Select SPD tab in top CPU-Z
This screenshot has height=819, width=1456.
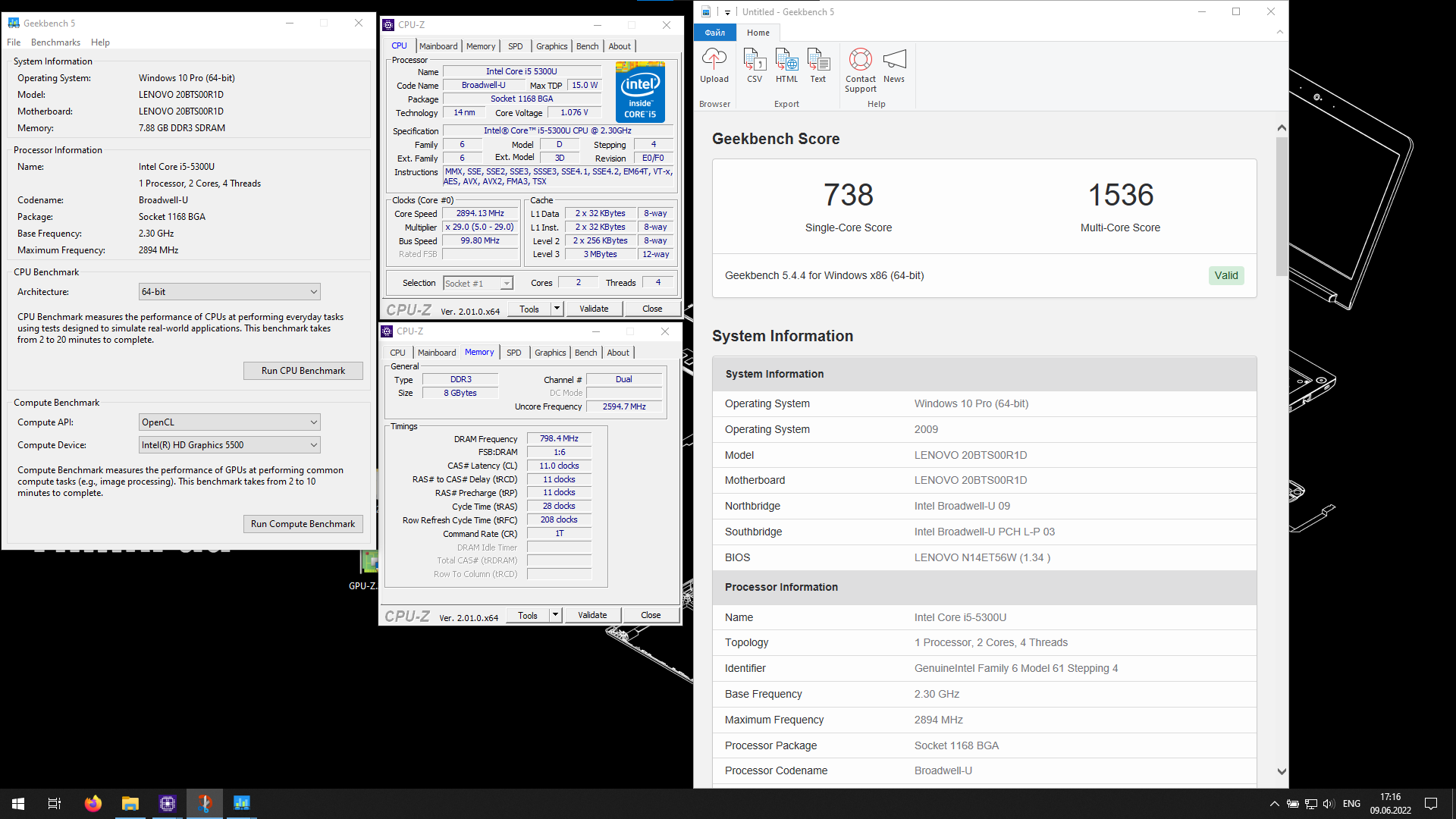(516, 46)
